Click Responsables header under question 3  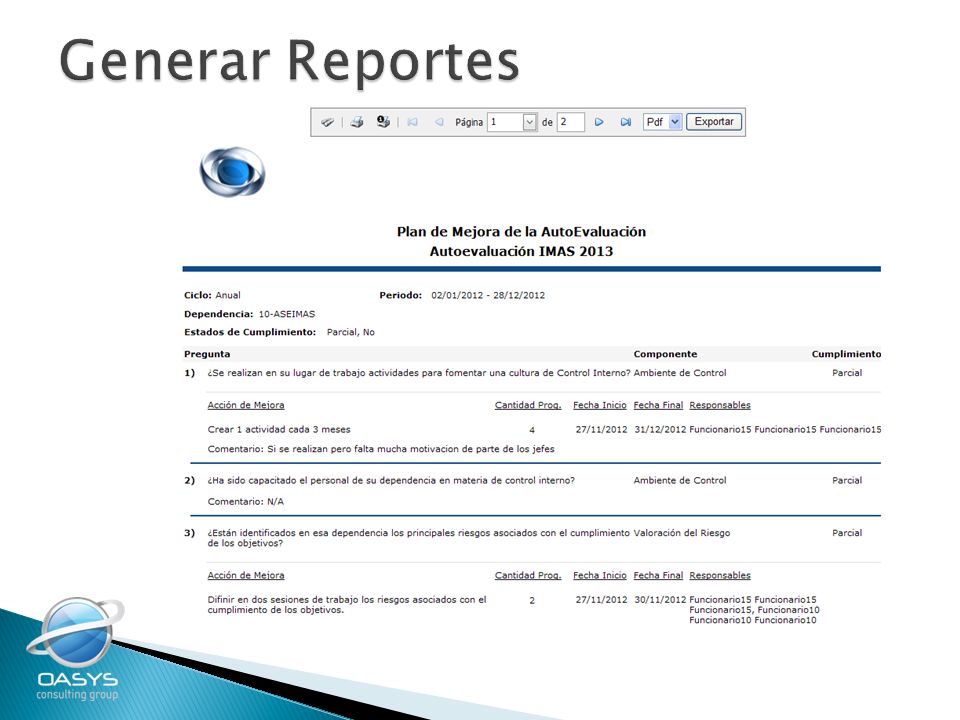pos(719,575)
